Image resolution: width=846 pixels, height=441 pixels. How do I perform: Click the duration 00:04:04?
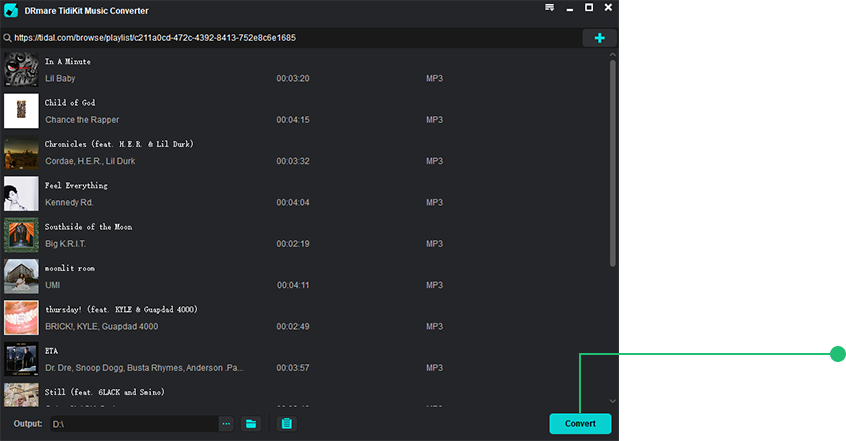click(293, 202)
